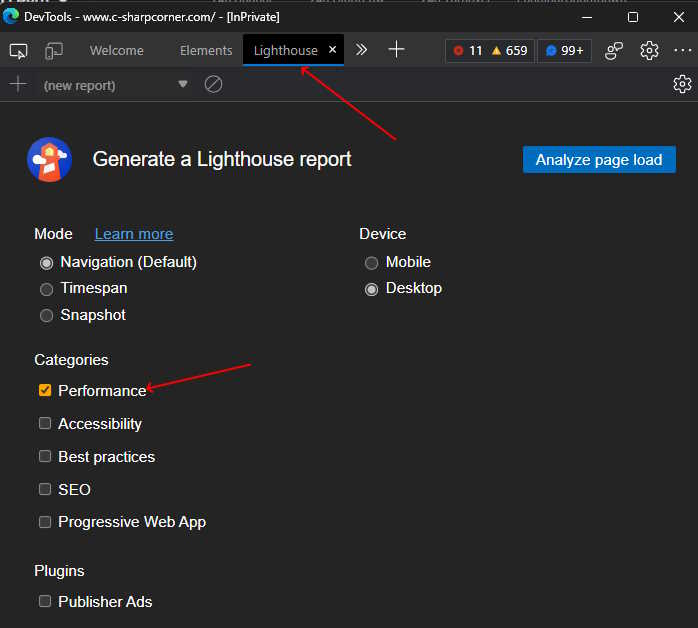Image resolution: width=698 pixels, height=628 pixels.
Task: Open the customize DevTools three-dot menu
Action: pos(682,51)
